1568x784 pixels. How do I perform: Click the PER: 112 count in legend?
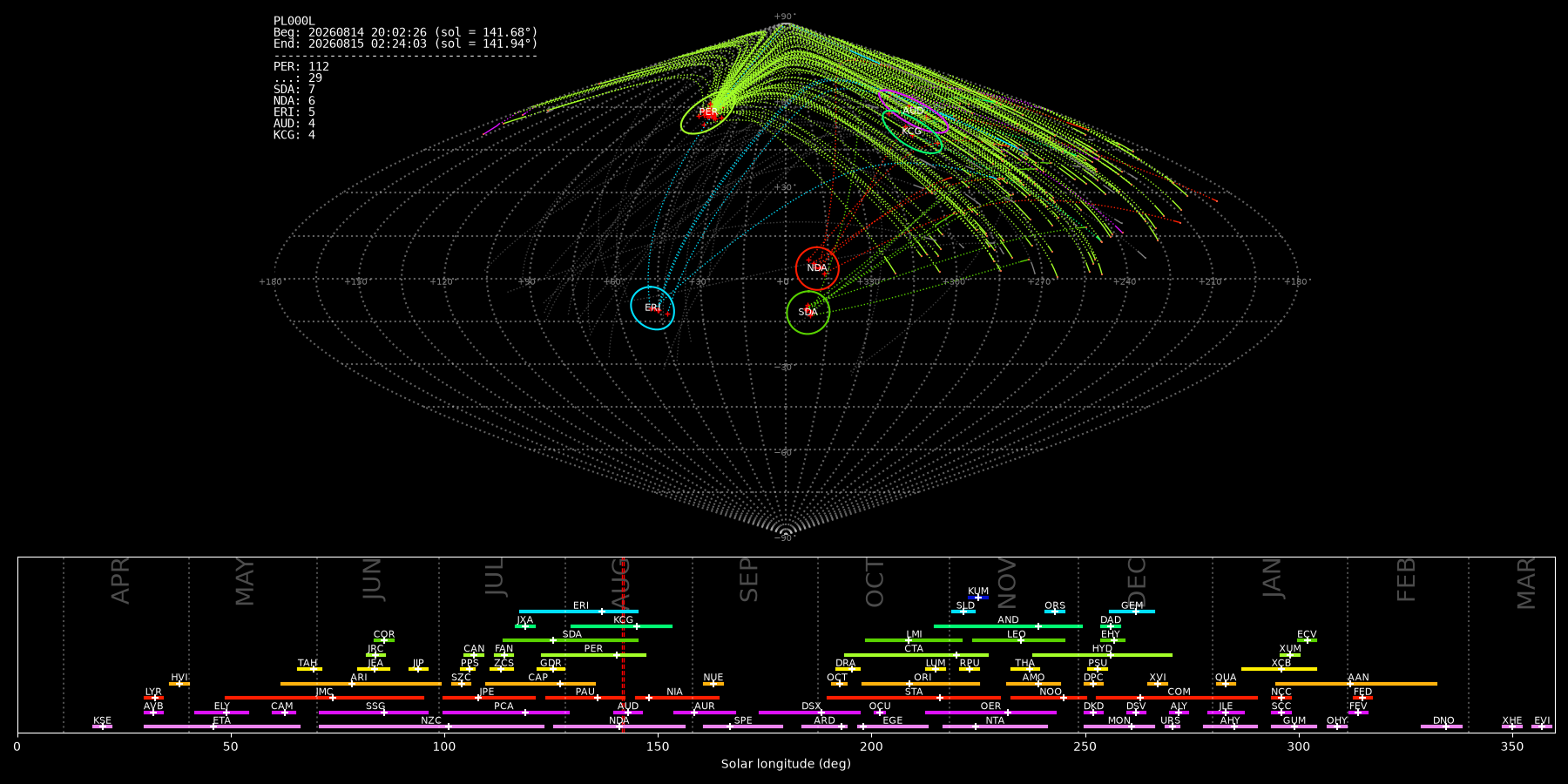coord(301,66)
